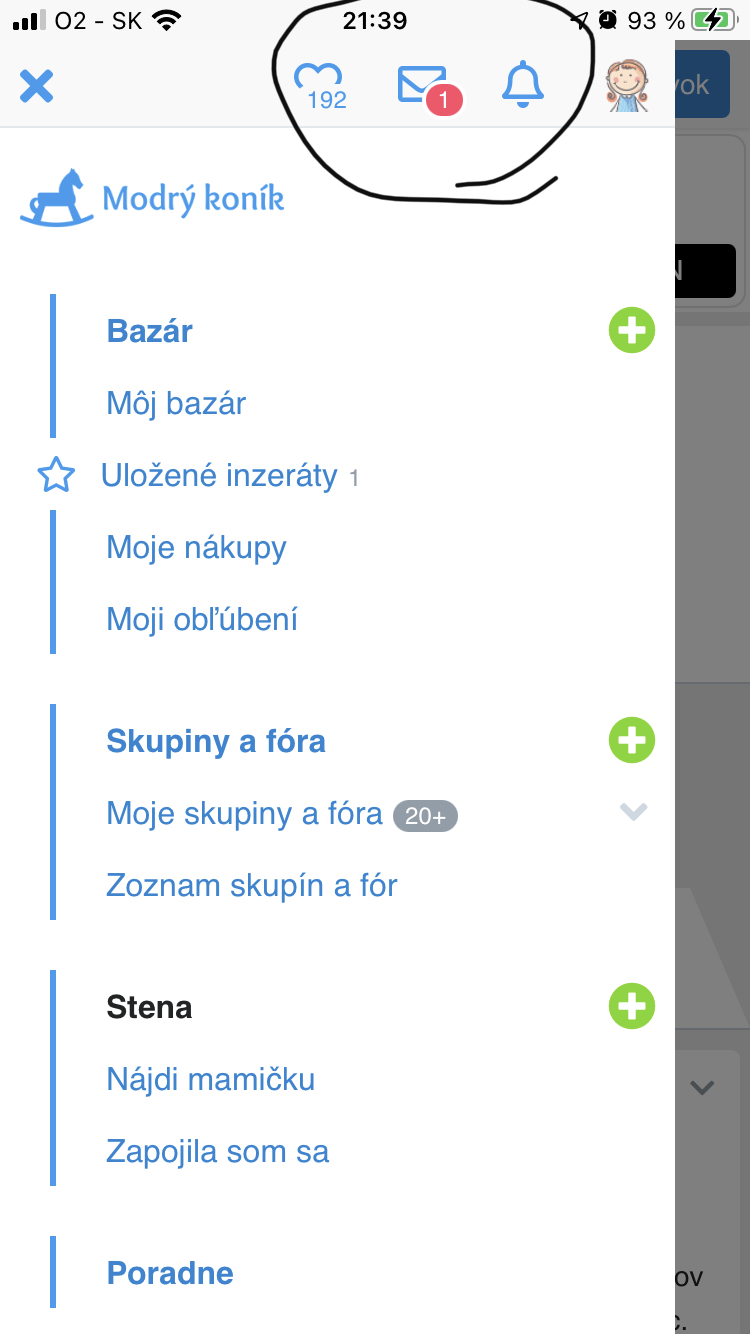This screenshot has width=750, height=1334.
Task: Close the side menu with X icon
Action: [x=37, y=87]
